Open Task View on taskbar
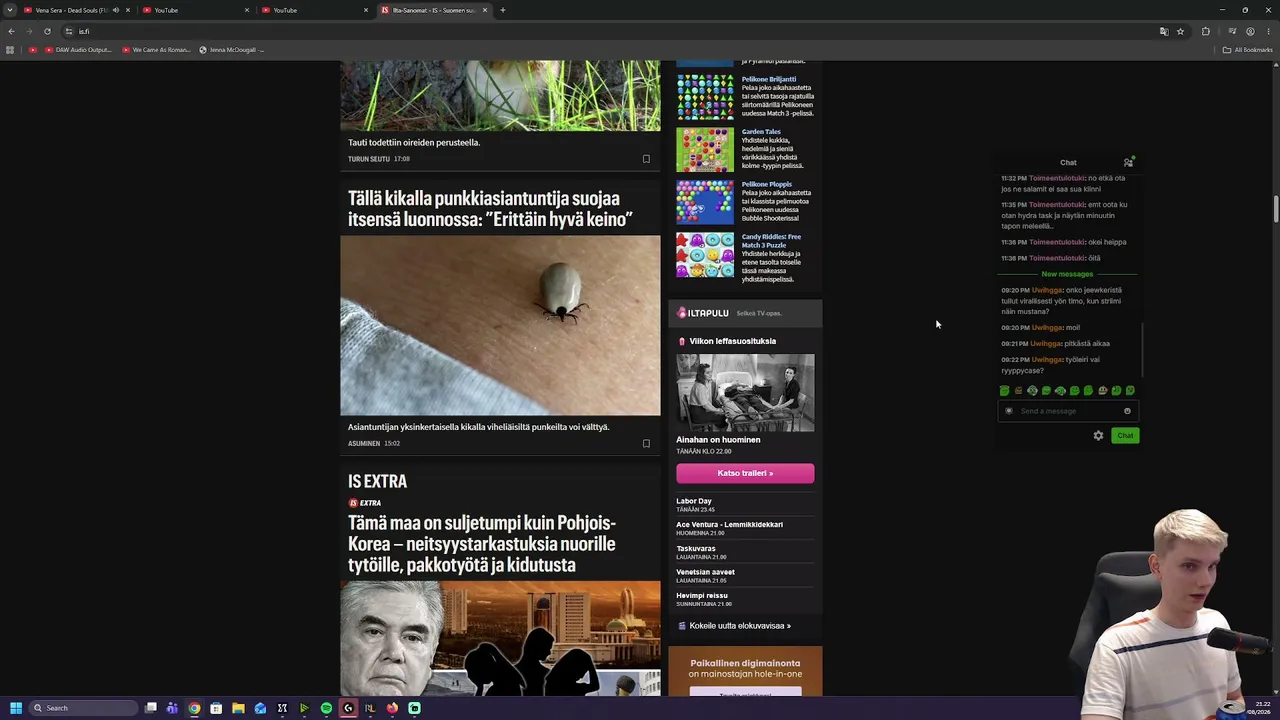Viewport: 1280px width, 720px height. [151, 708]
